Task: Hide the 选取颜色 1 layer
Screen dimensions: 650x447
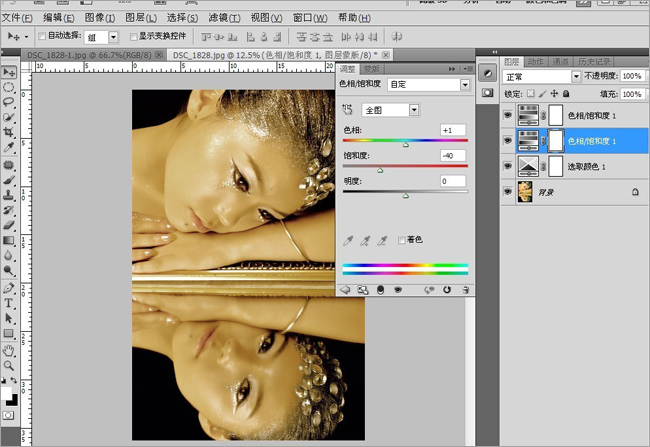Action: [x=508, y=166]
